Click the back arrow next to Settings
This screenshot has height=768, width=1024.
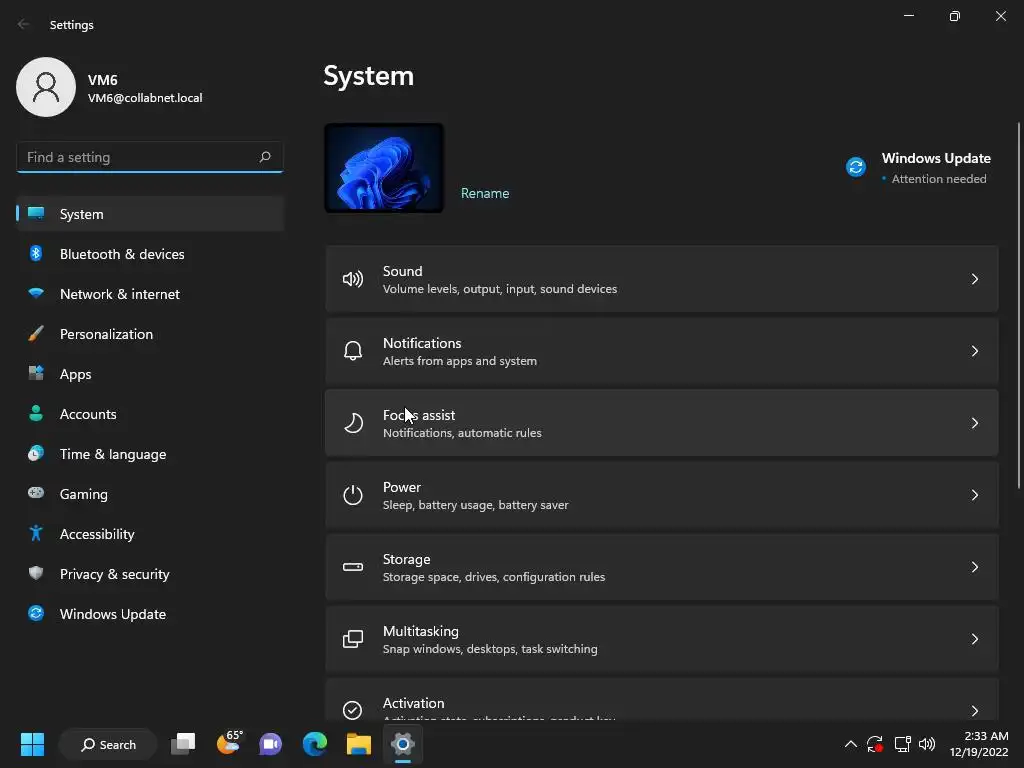[24, 24]
